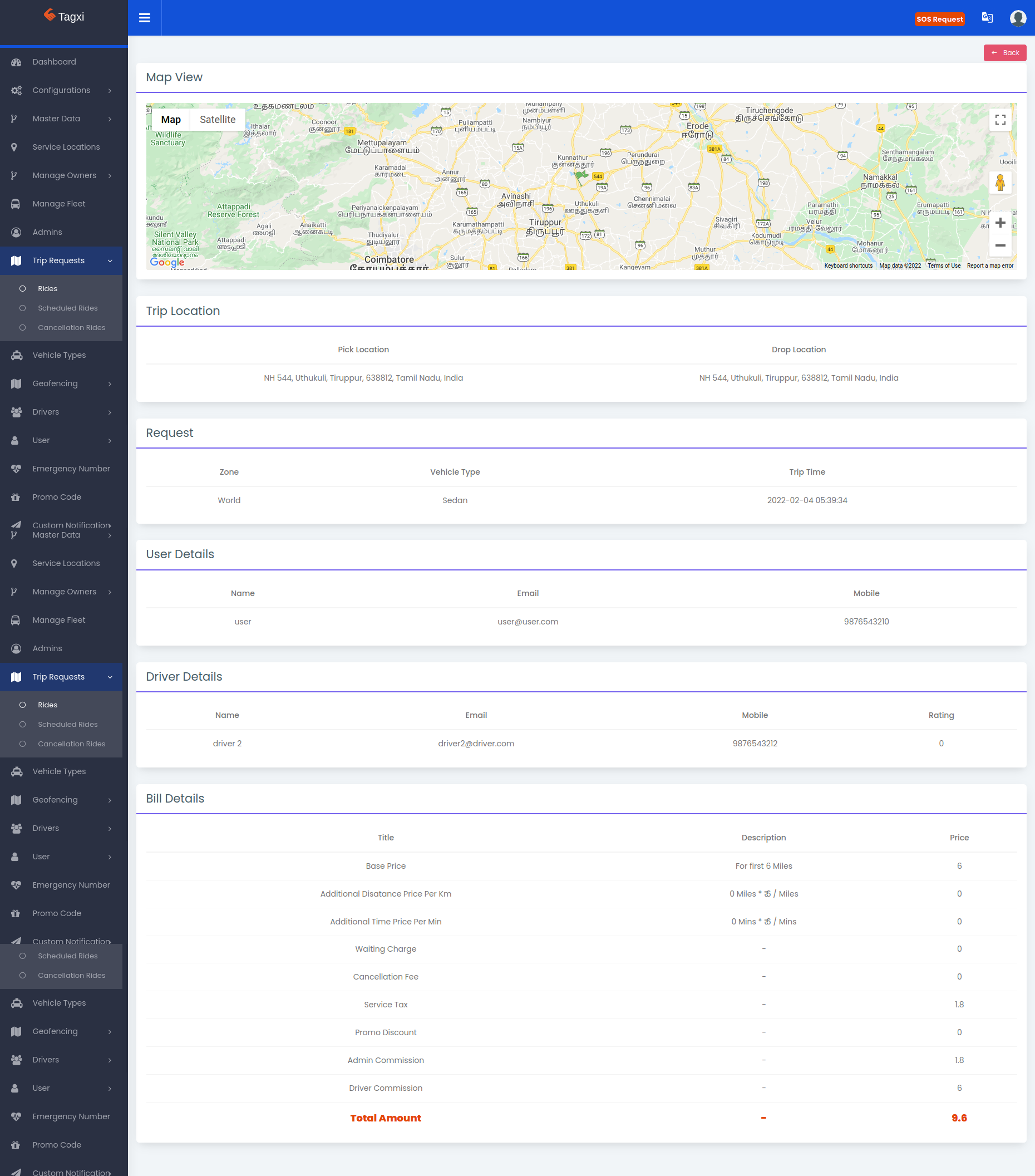Viewport: 1035px width, 1176px height.
Task: Open the language translate icon
Action: click(x=987, y=18)
